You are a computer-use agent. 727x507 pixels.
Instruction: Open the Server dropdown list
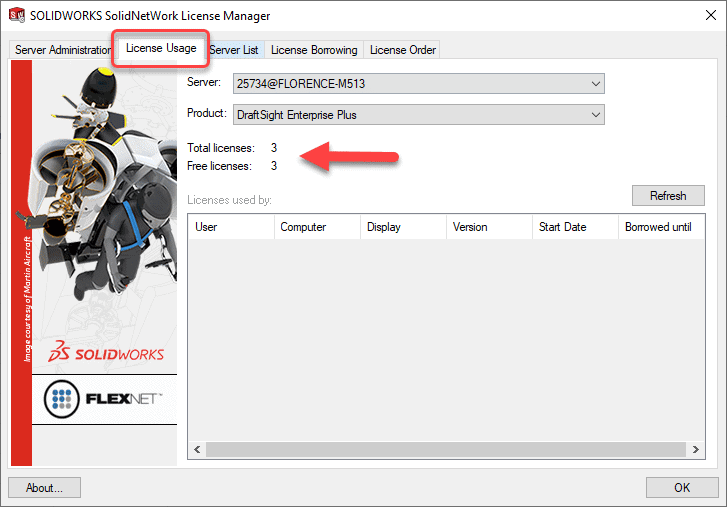[596, 83]
